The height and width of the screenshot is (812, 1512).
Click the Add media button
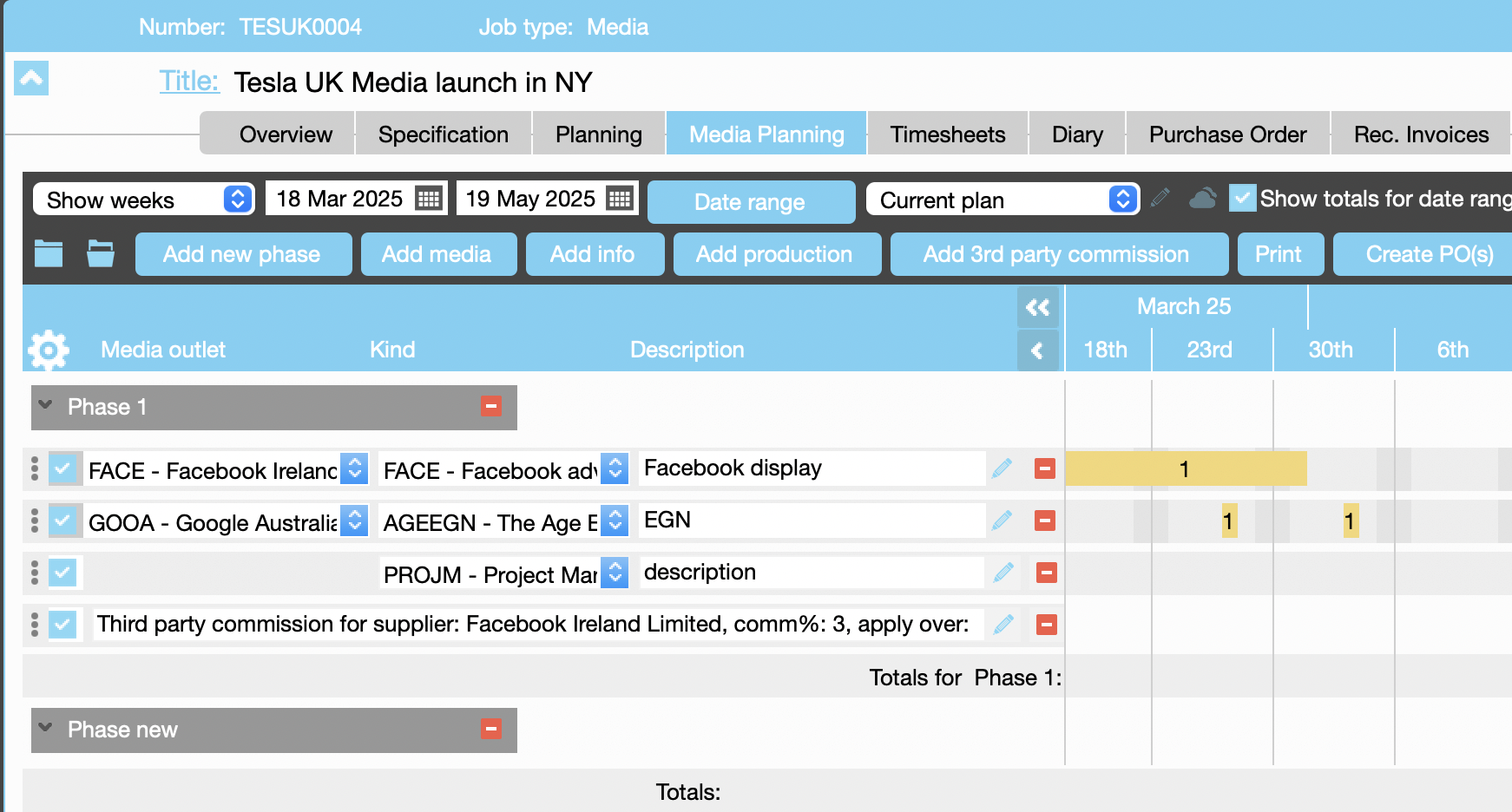click(x=438, y=253)
